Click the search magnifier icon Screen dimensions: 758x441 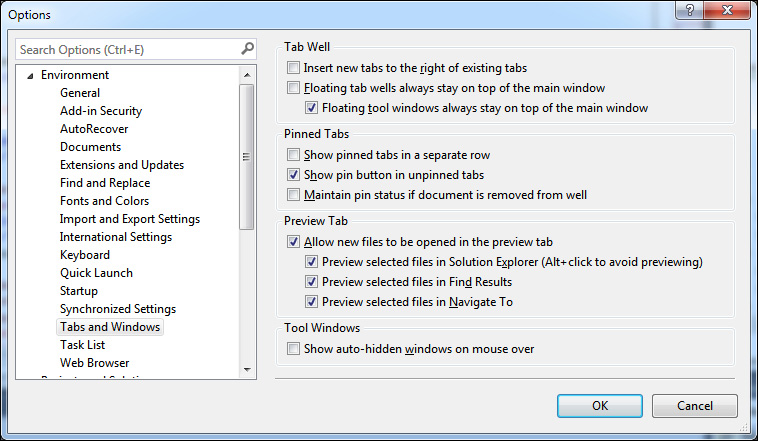coord(247,49)
